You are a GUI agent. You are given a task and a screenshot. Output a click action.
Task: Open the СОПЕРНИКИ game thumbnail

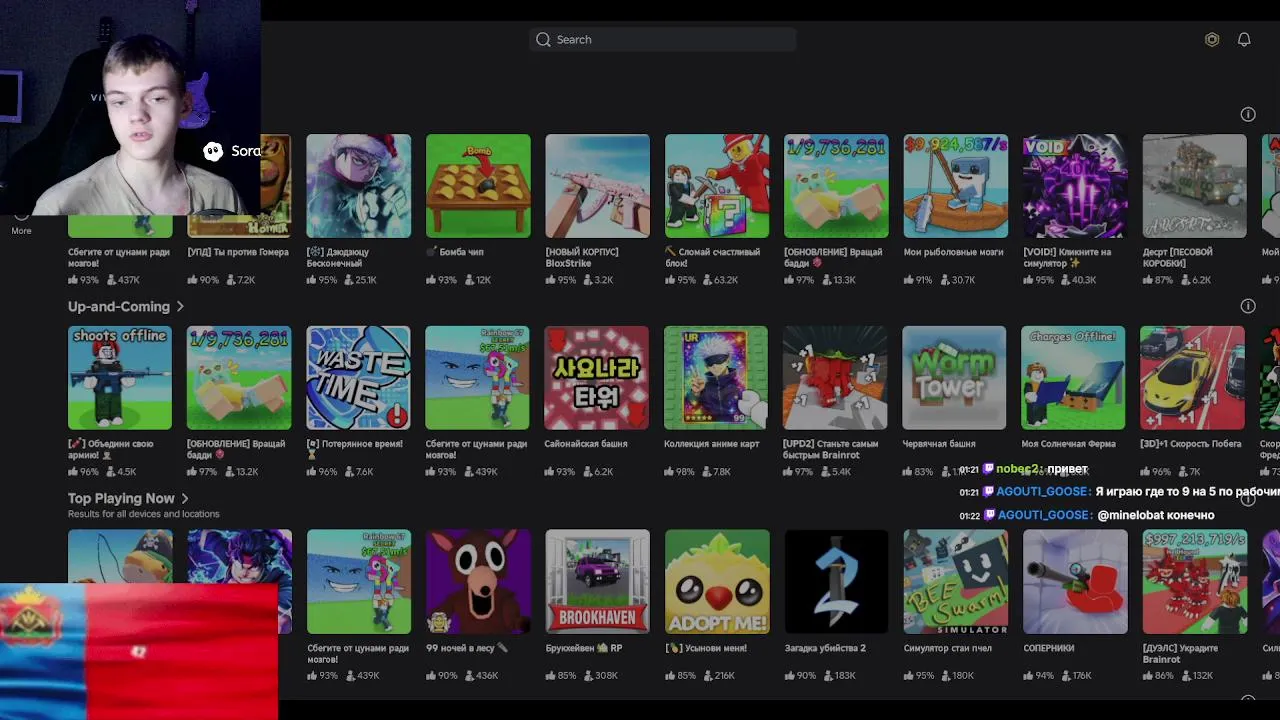1075,582
